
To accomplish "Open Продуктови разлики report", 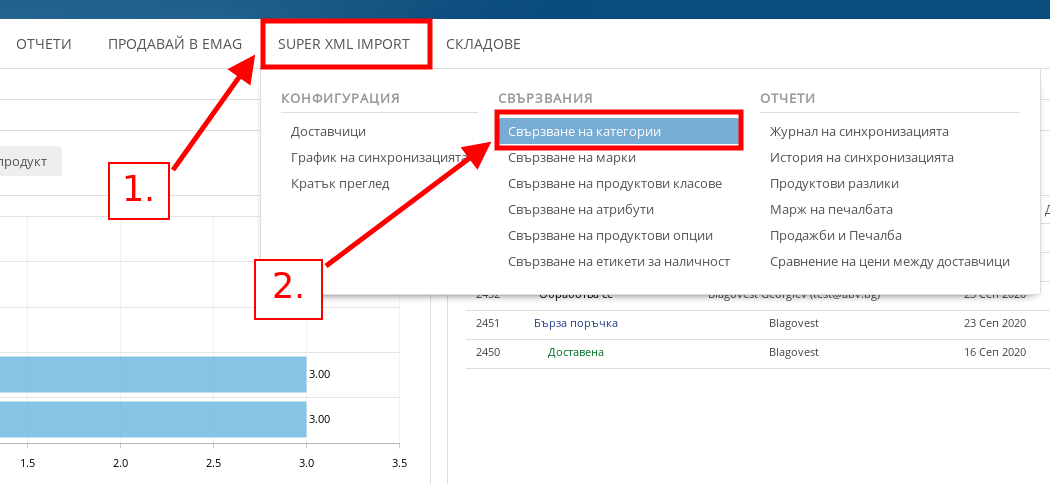I will point(834,183).
